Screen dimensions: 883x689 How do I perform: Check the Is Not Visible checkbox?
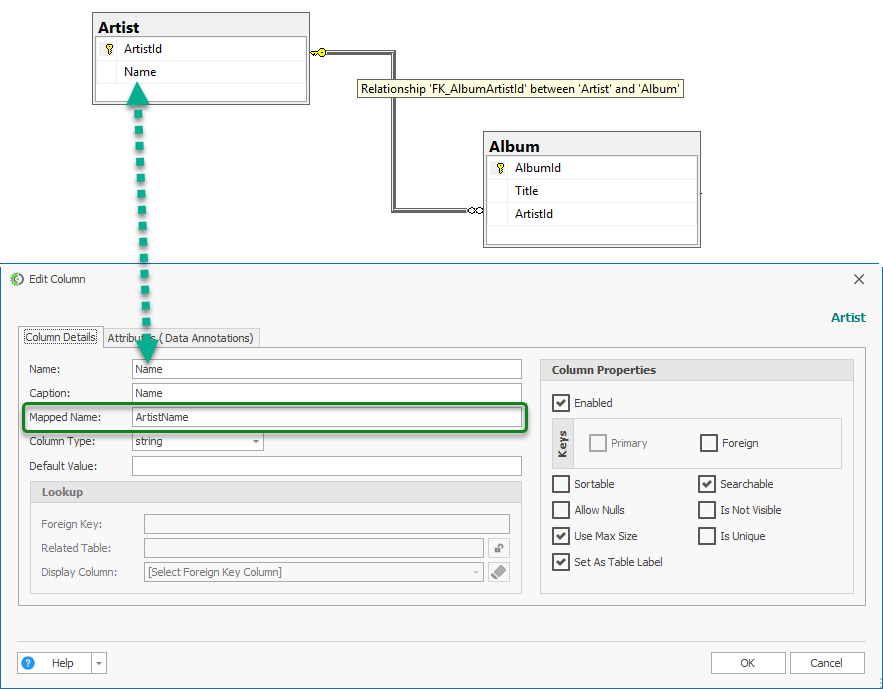707,510
